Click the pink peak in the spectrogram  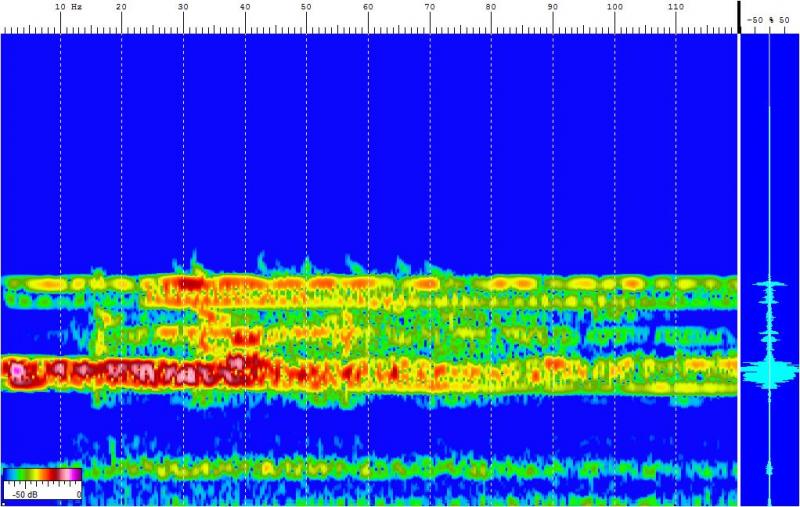coord(17,370)
